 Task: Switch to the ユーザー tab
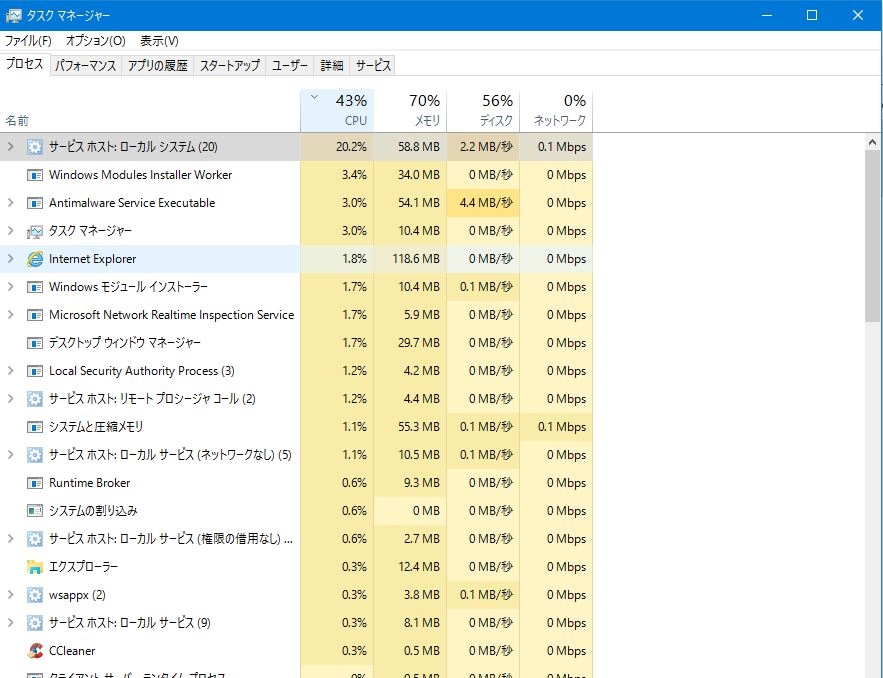coord(290,66)
